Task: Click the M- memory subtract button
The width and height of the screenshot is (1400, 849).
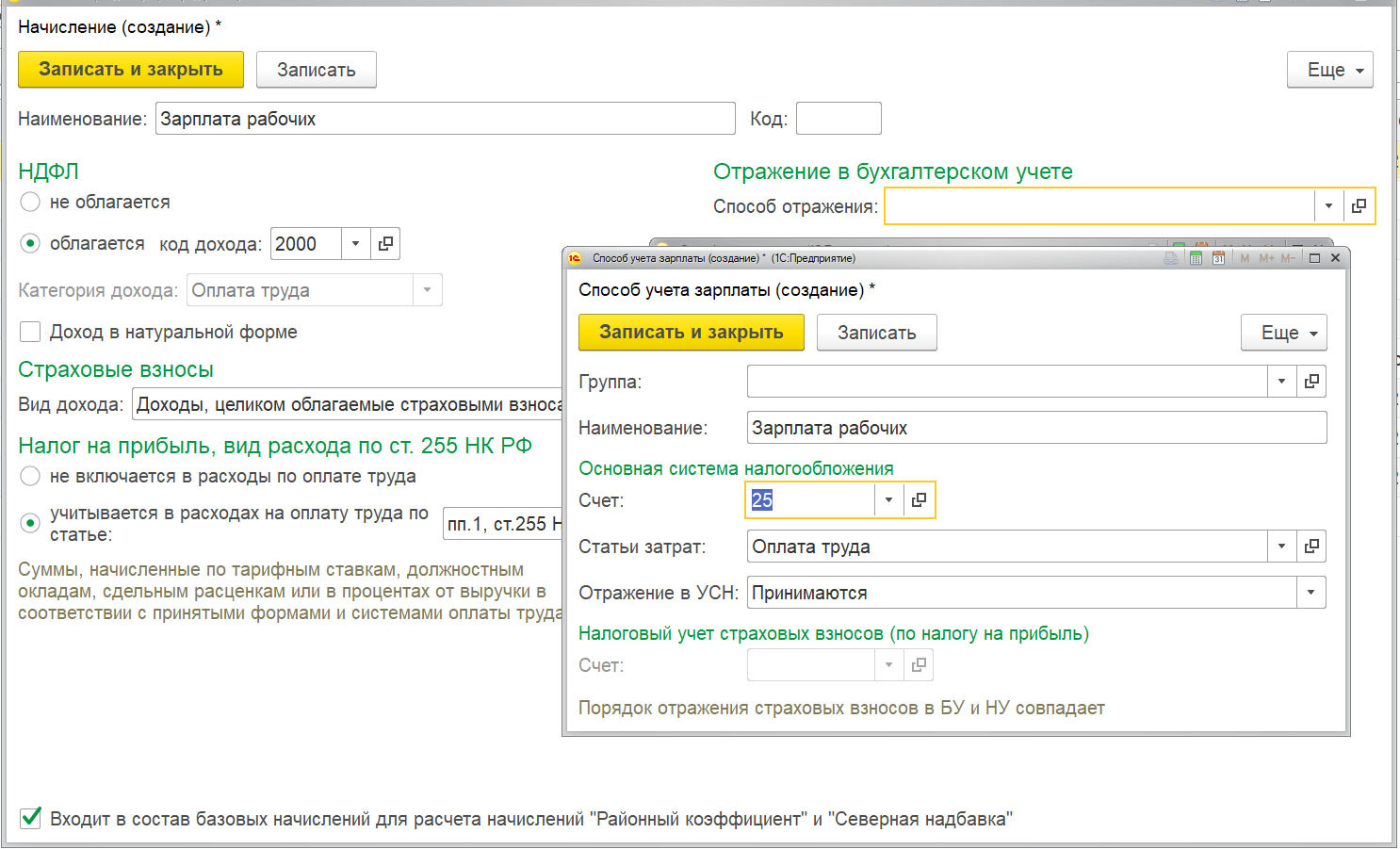Action: click(1288, 258)
